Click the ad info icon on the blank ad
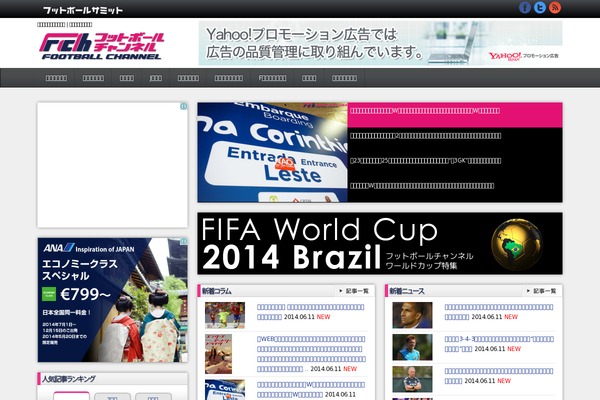This screenshot has width=600, height=400. click(x=184, y=106)
